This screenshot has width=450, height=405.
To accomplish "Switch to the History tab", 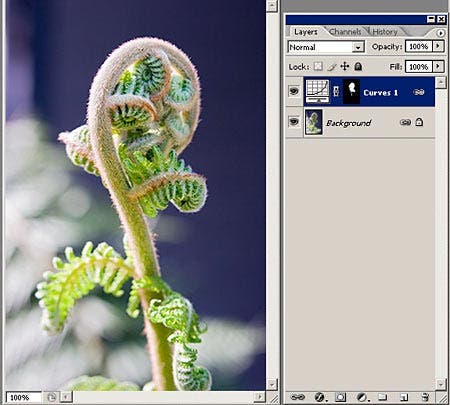I will (385, 32).
